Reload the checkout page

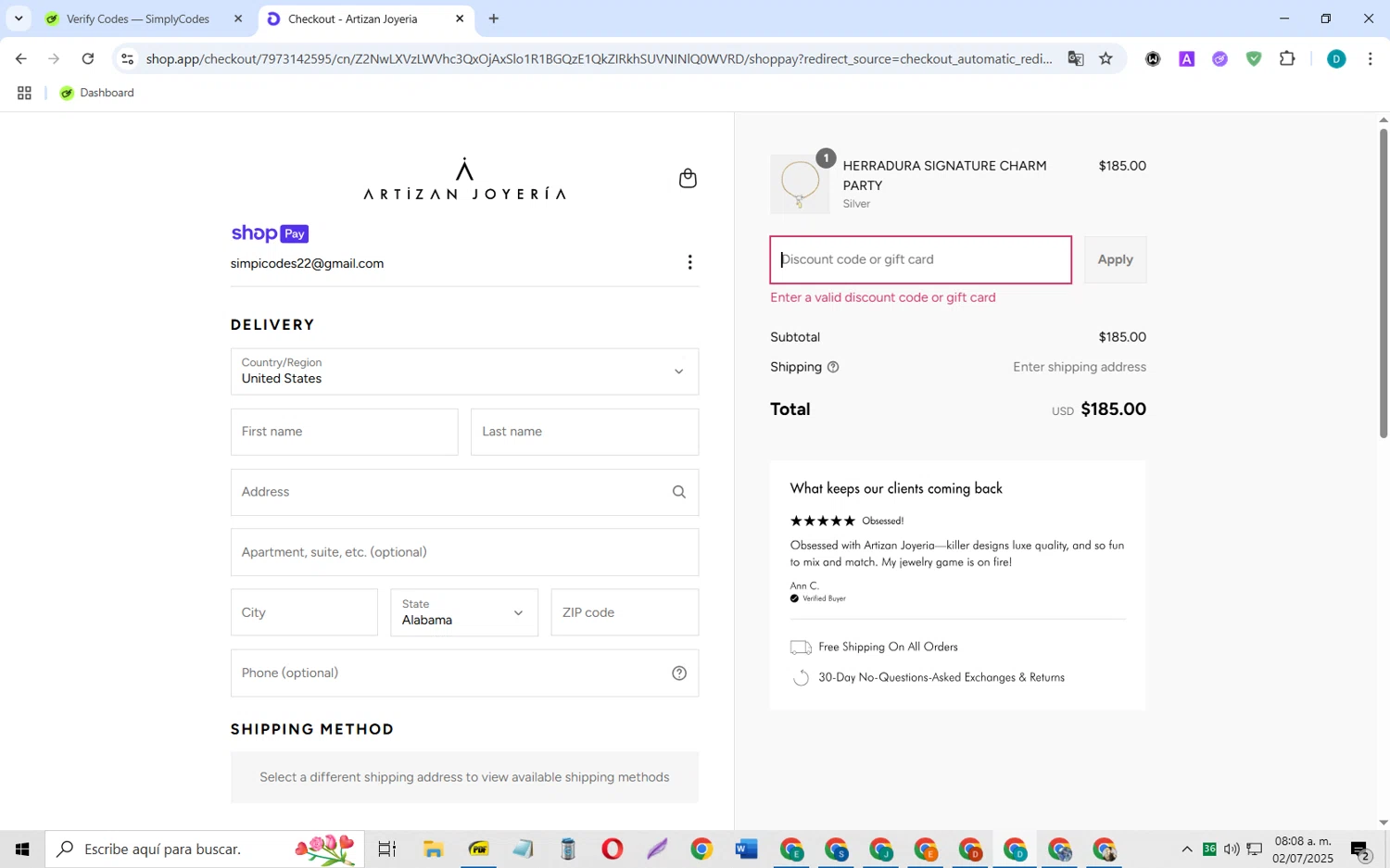(x=88, y=59)
